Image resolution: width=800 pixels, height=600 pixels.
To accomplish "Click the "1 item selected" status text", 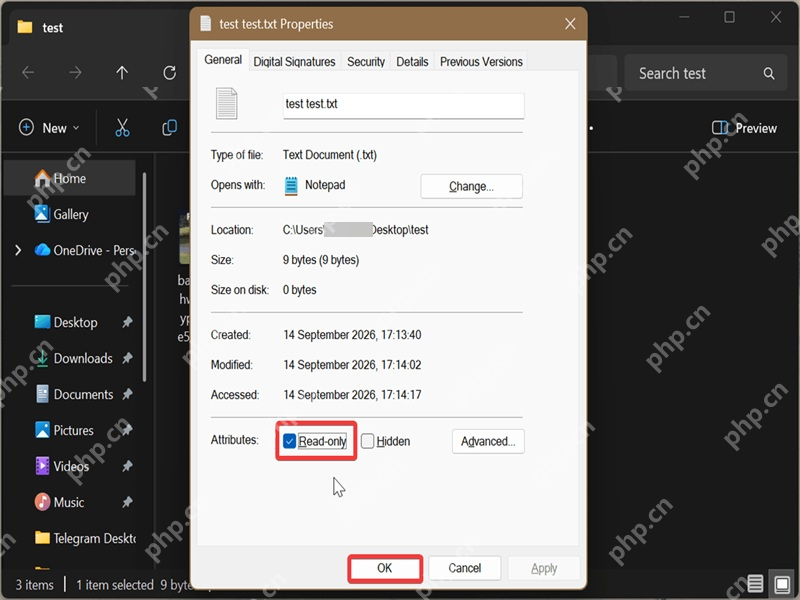I will 115,585.
